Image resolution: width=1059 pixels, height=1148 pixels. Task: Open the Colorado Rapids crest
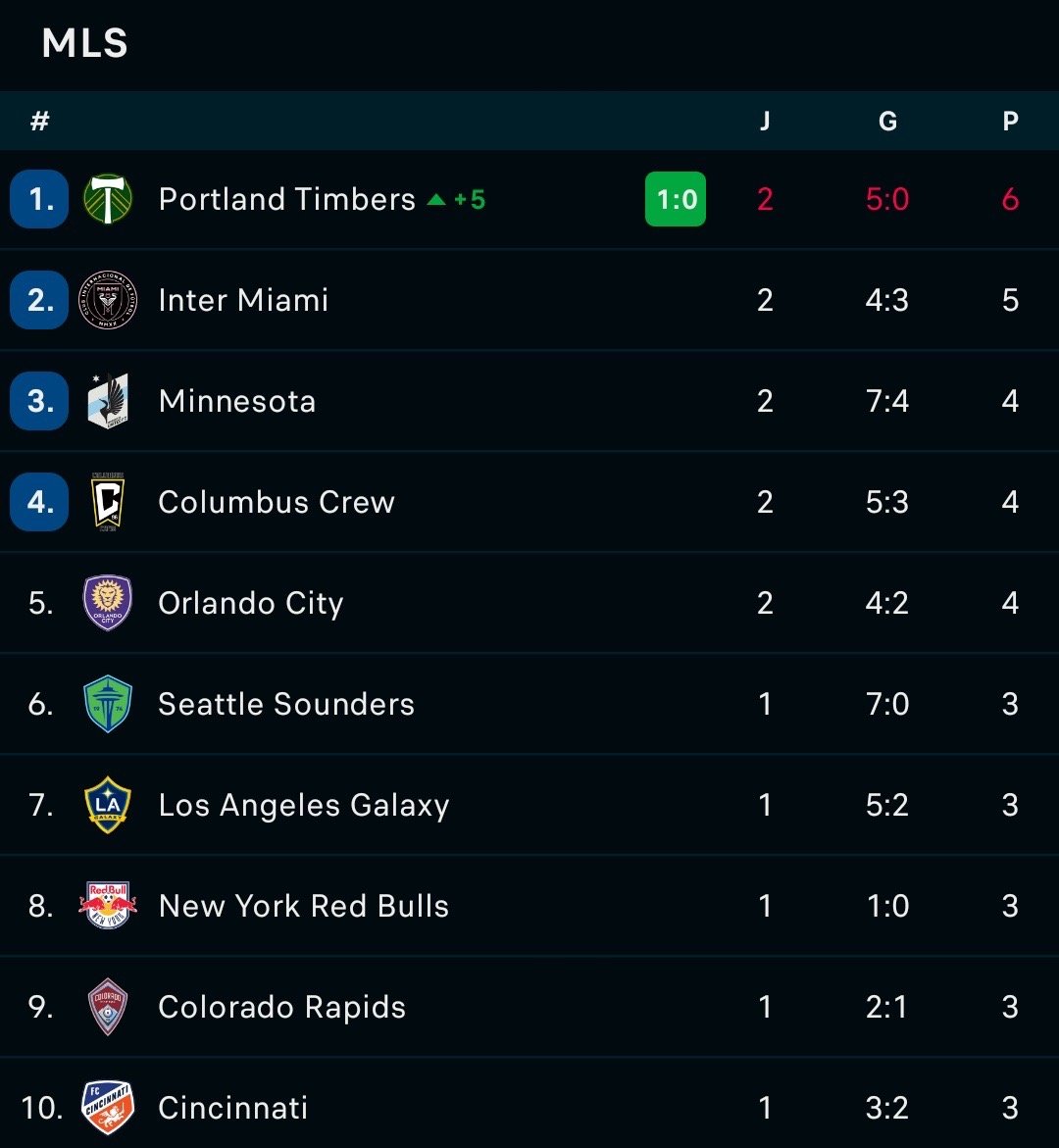[x=108, y=1007]
